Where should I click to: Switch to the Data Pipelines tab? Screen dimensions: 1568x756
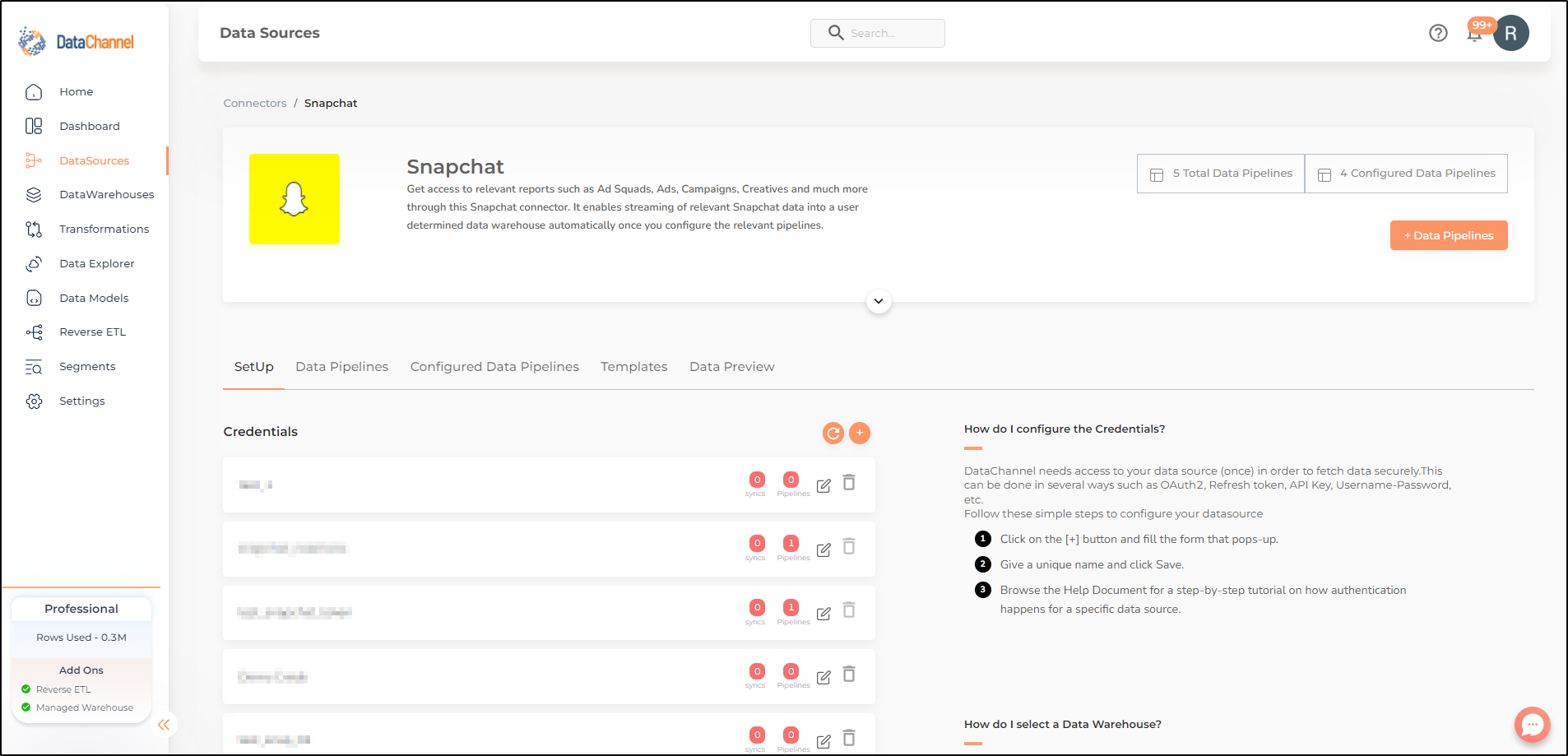tap(341, 367)
